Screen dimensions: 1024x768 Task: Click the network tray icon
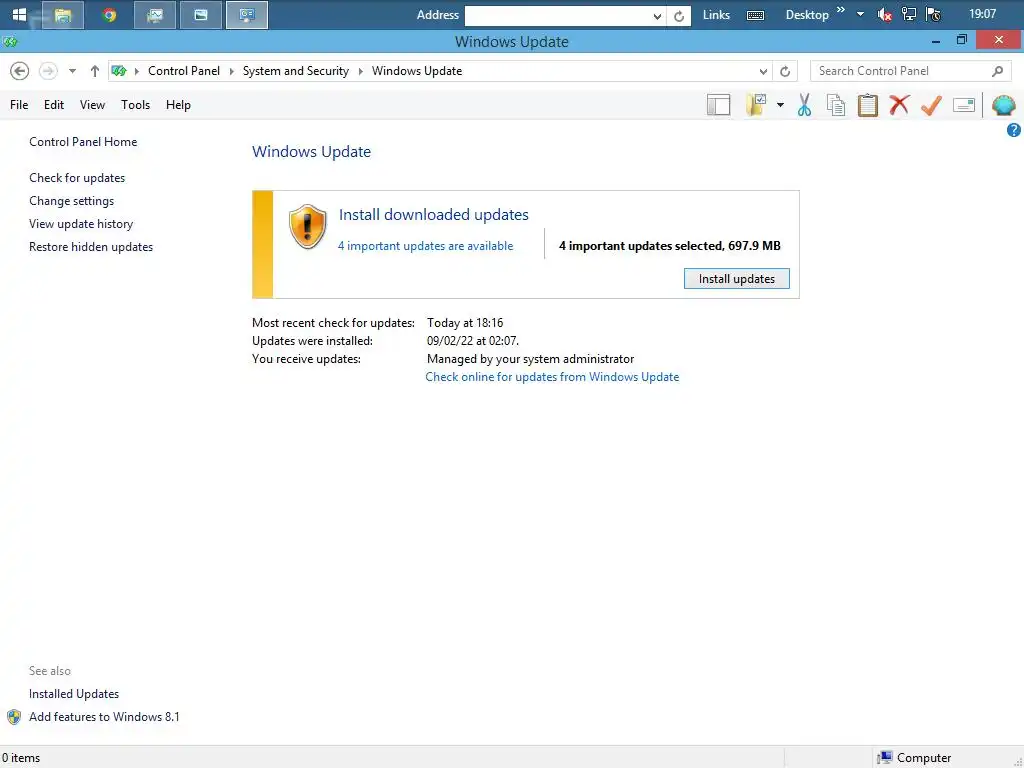click(x=908, y=15)
